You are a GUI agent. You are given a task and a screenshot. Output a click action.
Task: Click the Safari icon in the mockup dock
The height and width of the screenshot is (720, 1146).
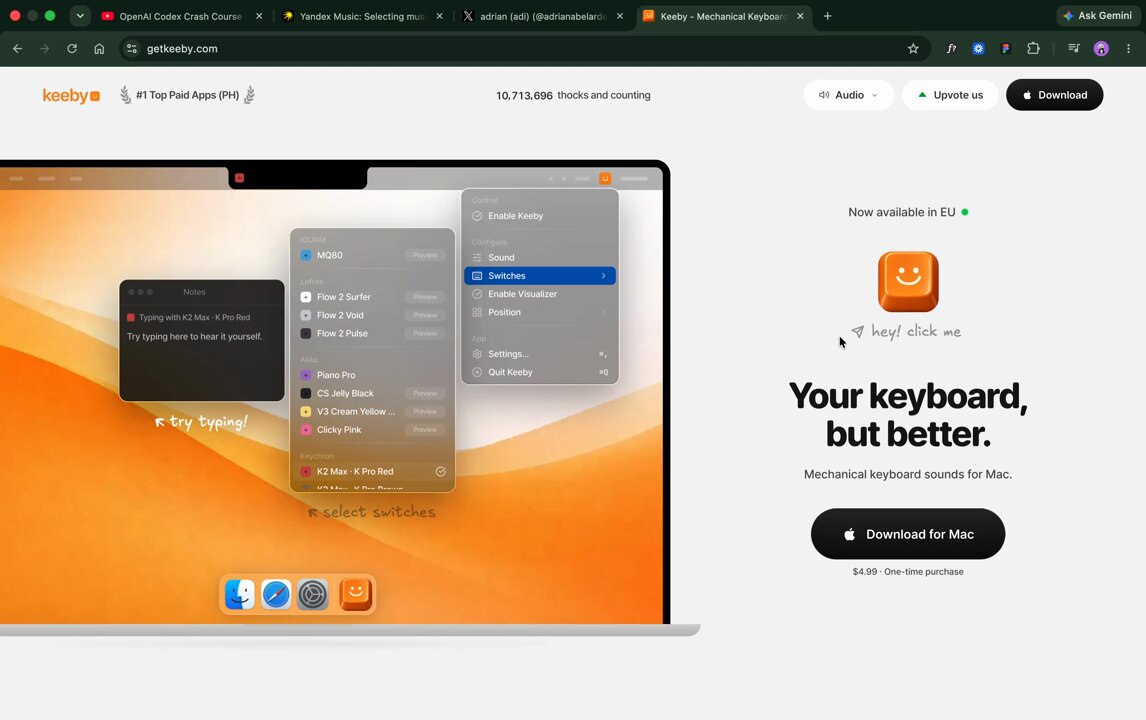point(276,594)
